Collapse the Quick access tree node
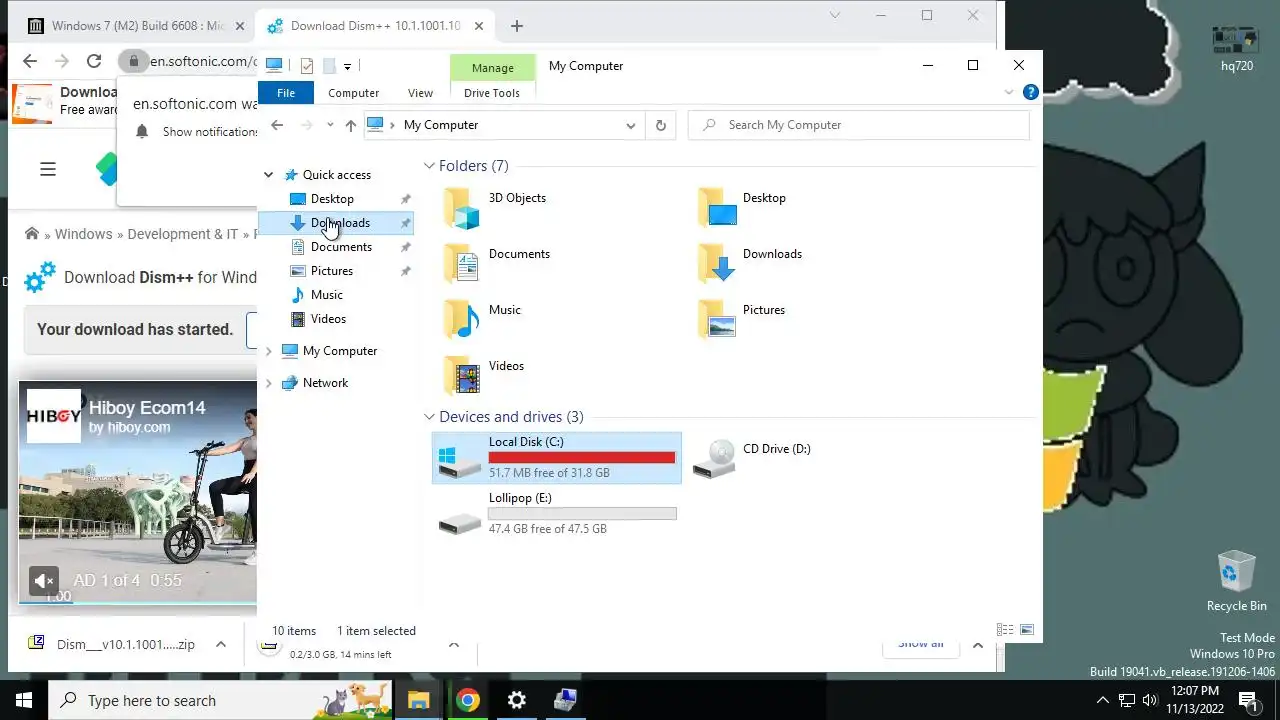1280x720 pixels. tap(268, 175)
